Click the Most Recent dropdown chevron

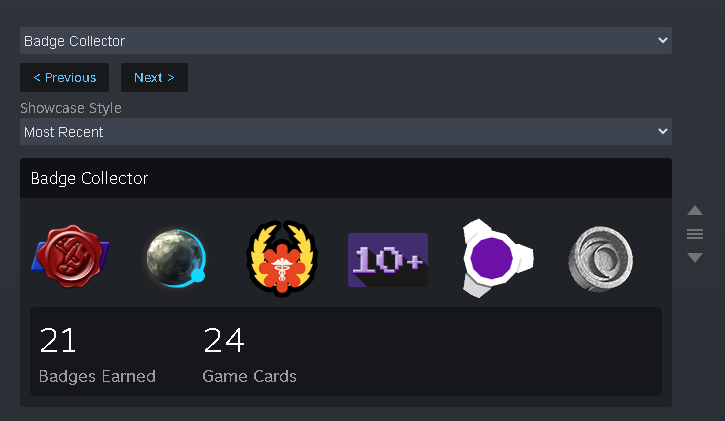(x=663, y=132)
